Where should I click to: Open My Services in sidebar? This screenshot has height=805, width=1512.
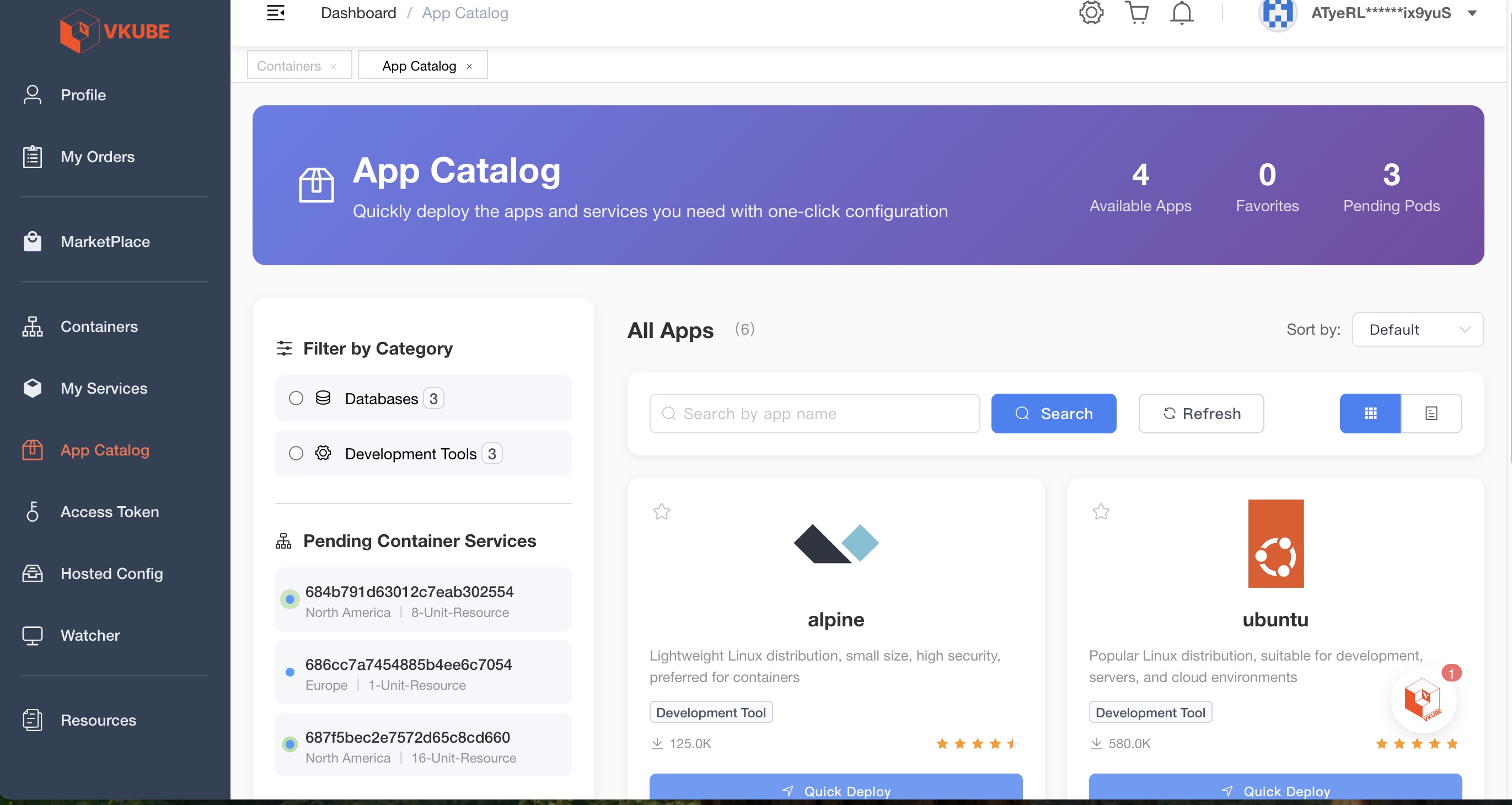click(104, 388)
